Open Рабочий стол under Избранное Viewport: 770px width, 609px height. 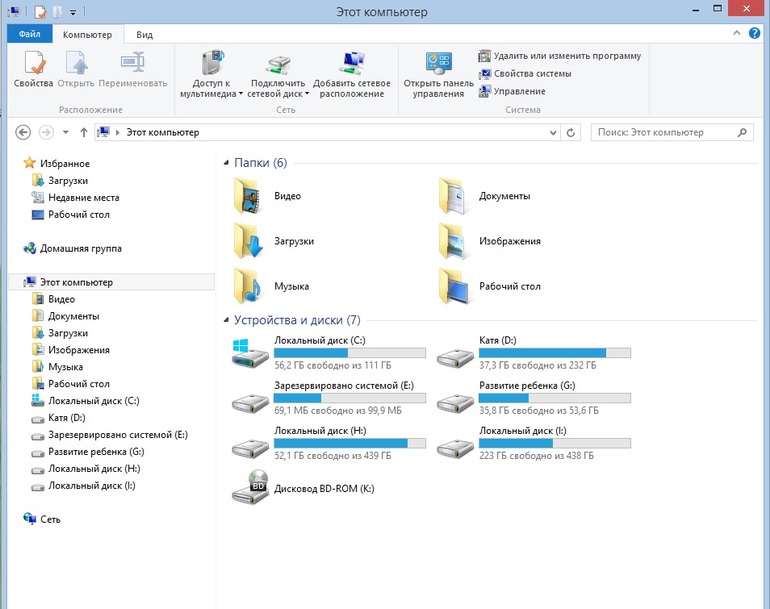(79, 215)
